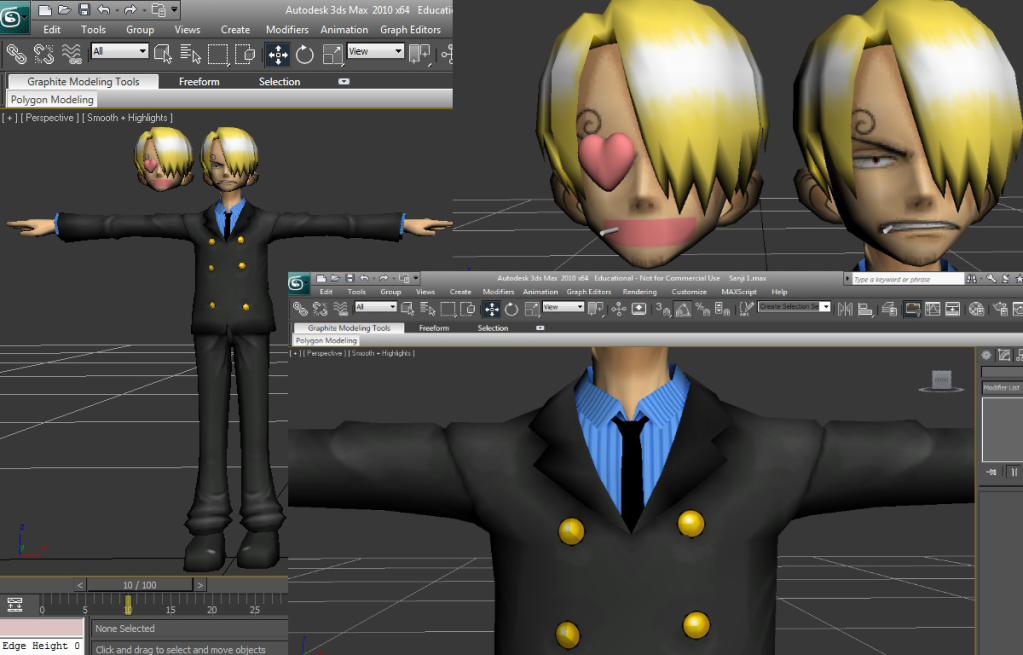Open selection filter All dropdown, lower window

click(376, 307)
